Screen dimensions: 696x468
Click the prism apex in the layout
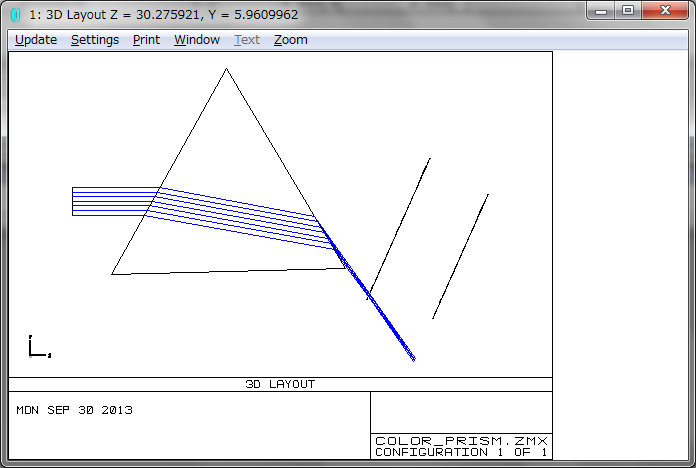point(226,69)
